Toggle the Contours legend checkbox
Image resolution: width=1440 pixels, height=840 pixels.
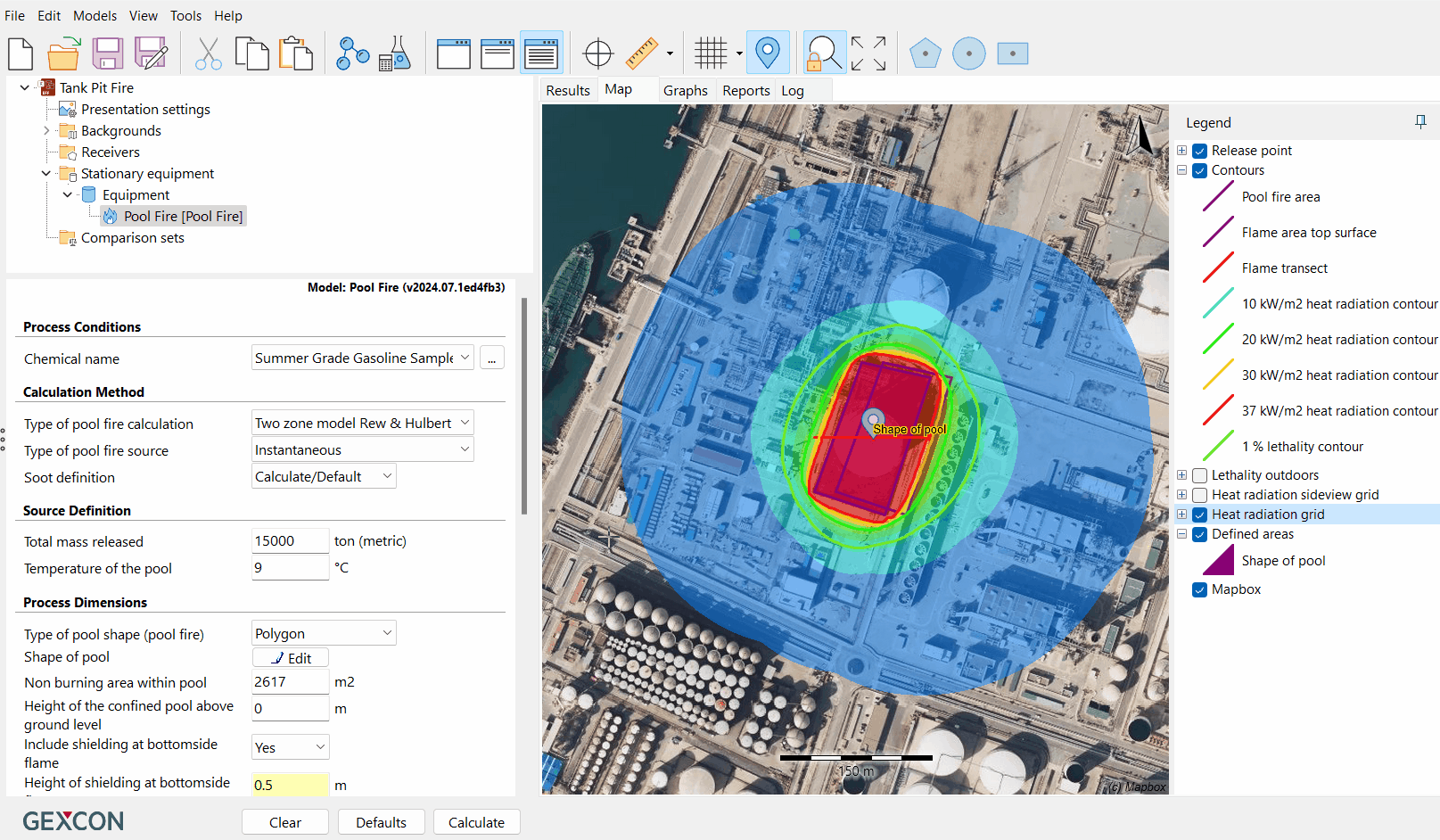1200,170
